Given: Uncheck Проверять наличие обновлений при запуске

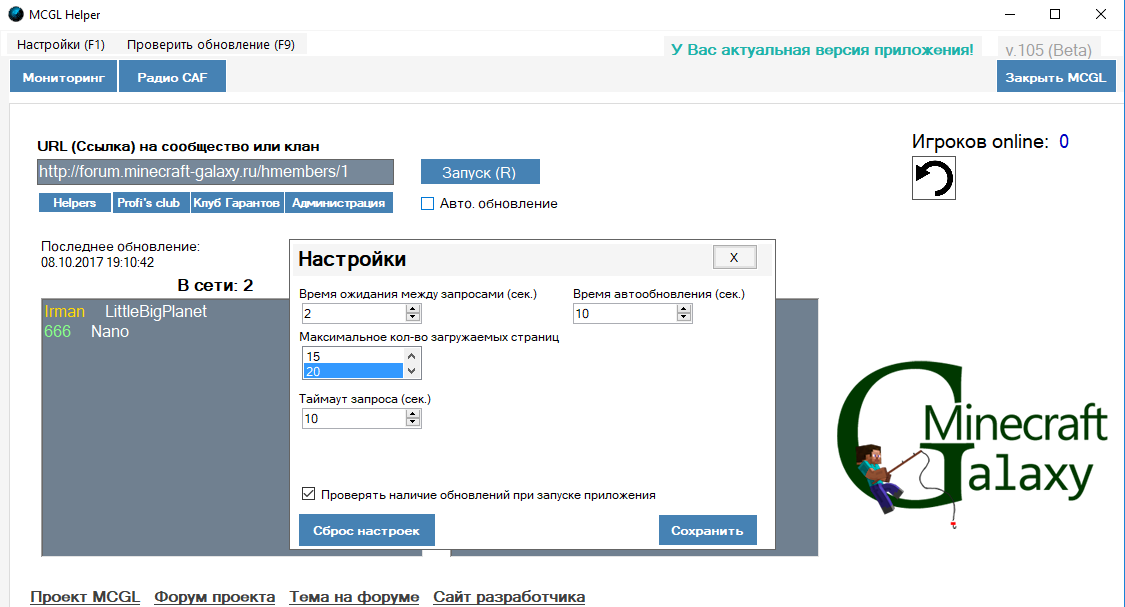Looking at the screenshot, I should (x=309, y=494).
